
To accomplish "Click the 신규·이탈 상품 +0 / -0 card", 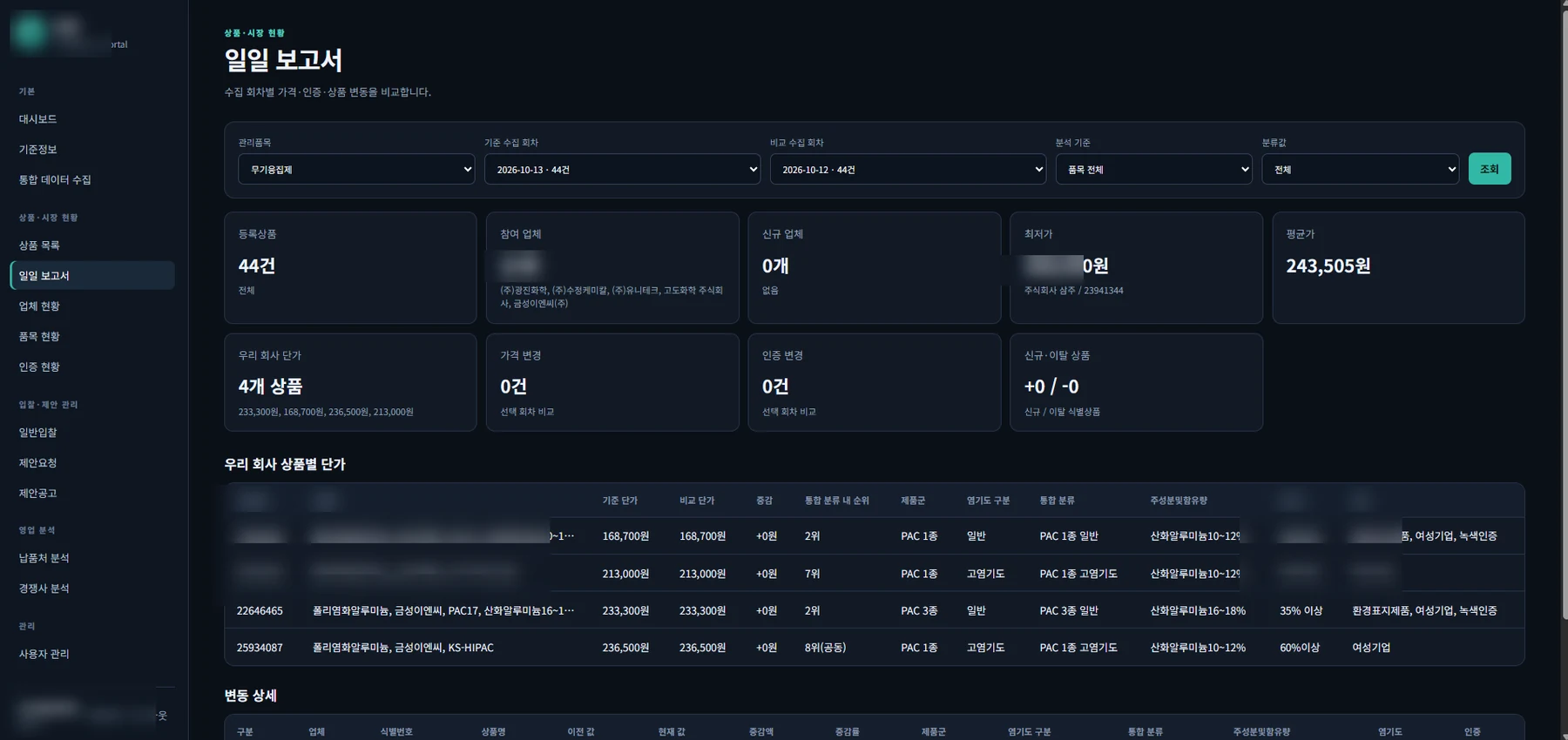I will [1136, 382].
